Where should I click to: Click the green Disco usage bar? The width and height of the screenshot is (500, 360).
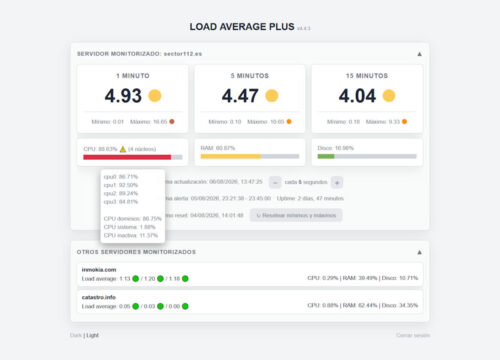[326, 156]
